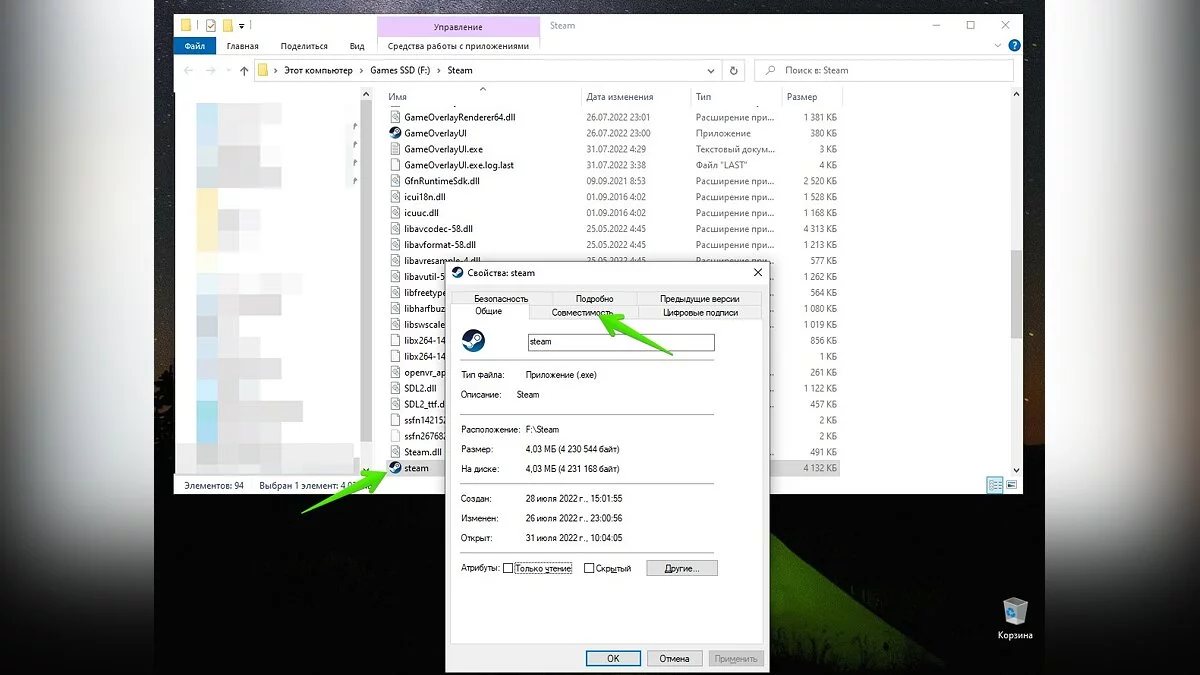Select the steam file icon in the list
The height and width of the screenshot is (675, 1200).
[x=395, y=468]
